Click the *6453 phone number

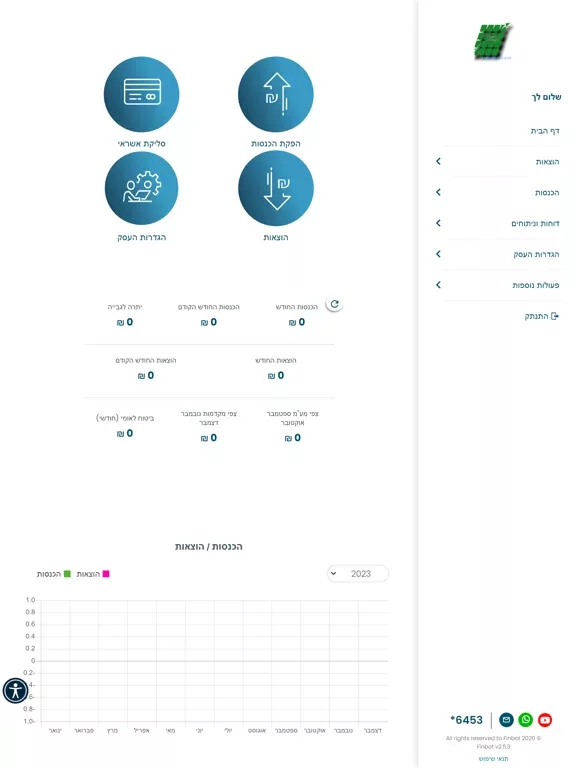pyautogui.click(x=467, y=720)
